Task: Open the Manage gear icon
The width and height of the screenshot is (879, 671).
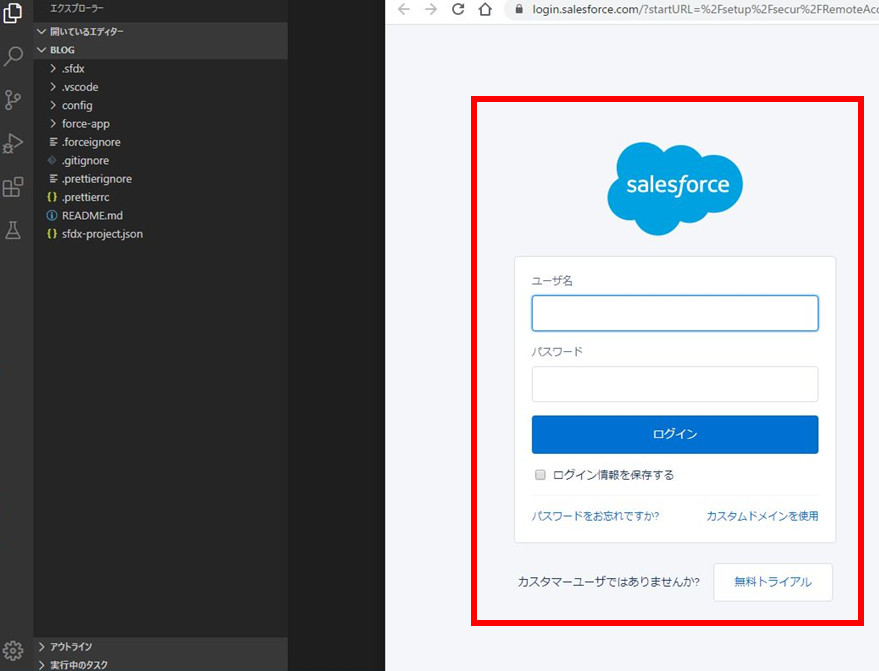Action: pos(13,650)
